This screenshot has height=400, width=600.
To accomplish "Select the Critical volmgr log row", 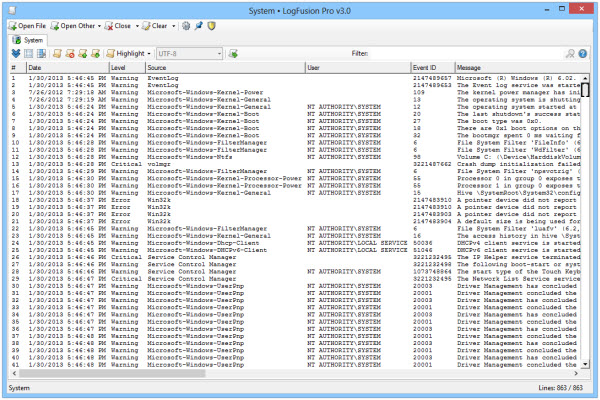I will [x=150, y=163].
